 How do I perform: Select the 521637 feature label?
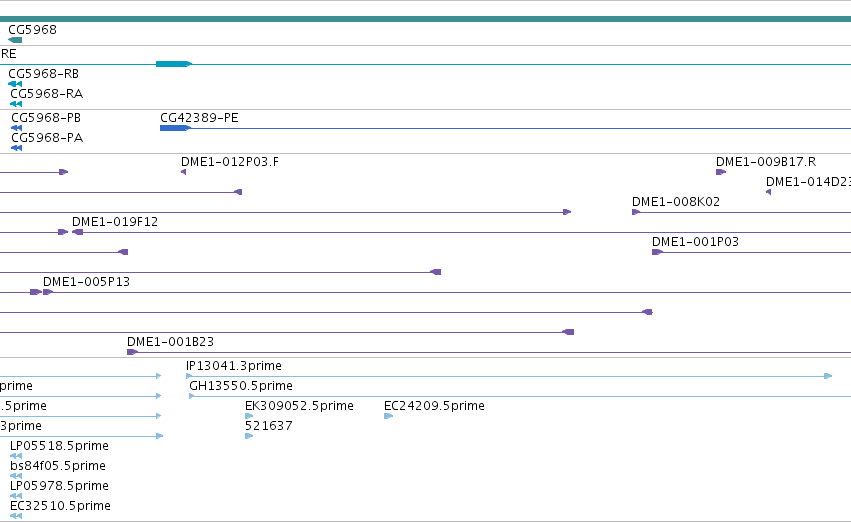click(269, 426)
